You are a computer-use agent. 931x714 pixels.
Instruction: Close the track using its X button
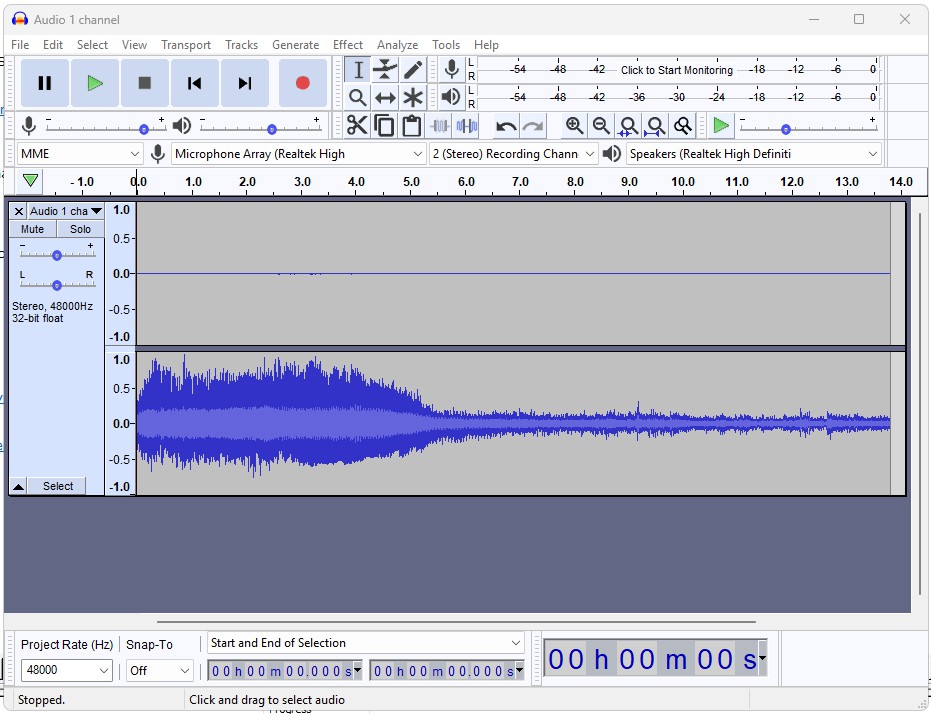(x=18, y=211)
